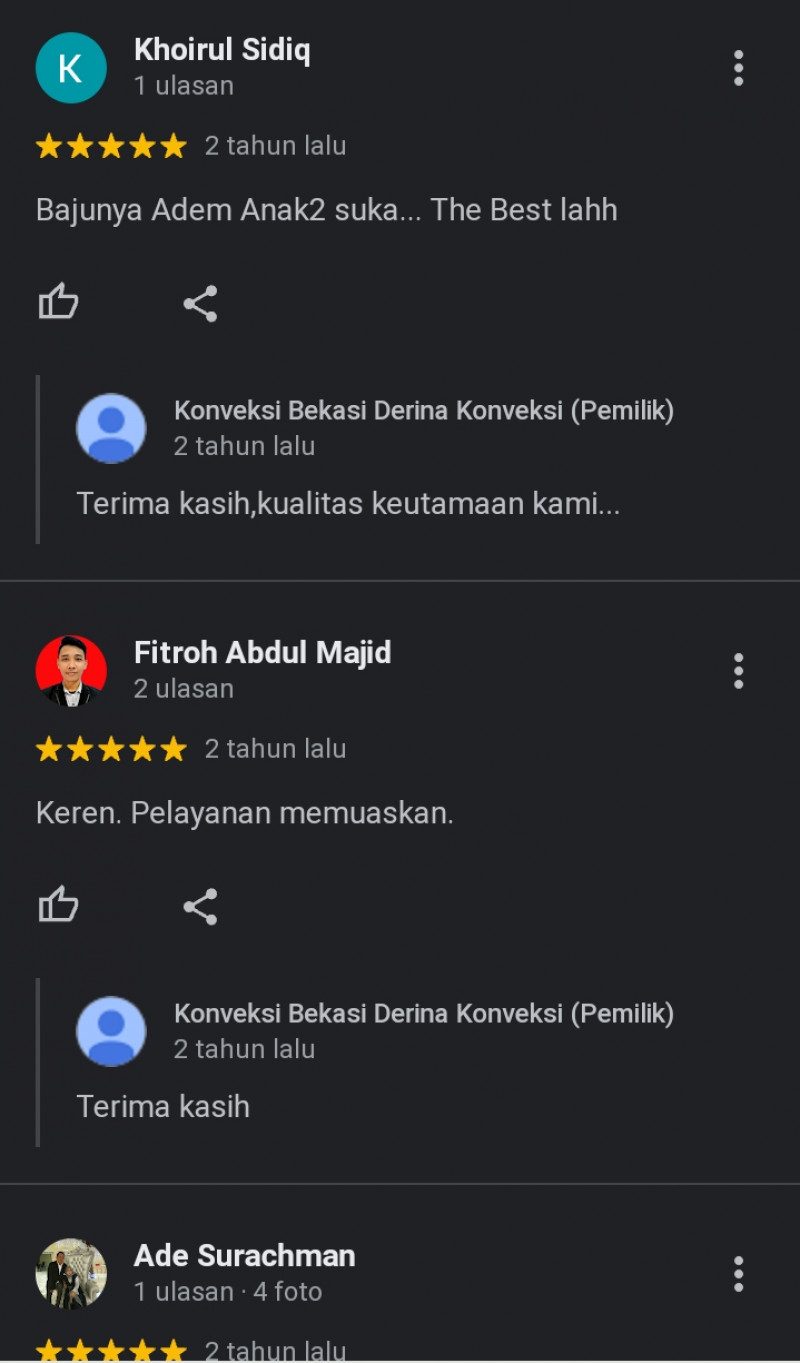
Task: Open Khoirul Sidiq's profile name
Action: pyautogui.click(x=222, y=50)
